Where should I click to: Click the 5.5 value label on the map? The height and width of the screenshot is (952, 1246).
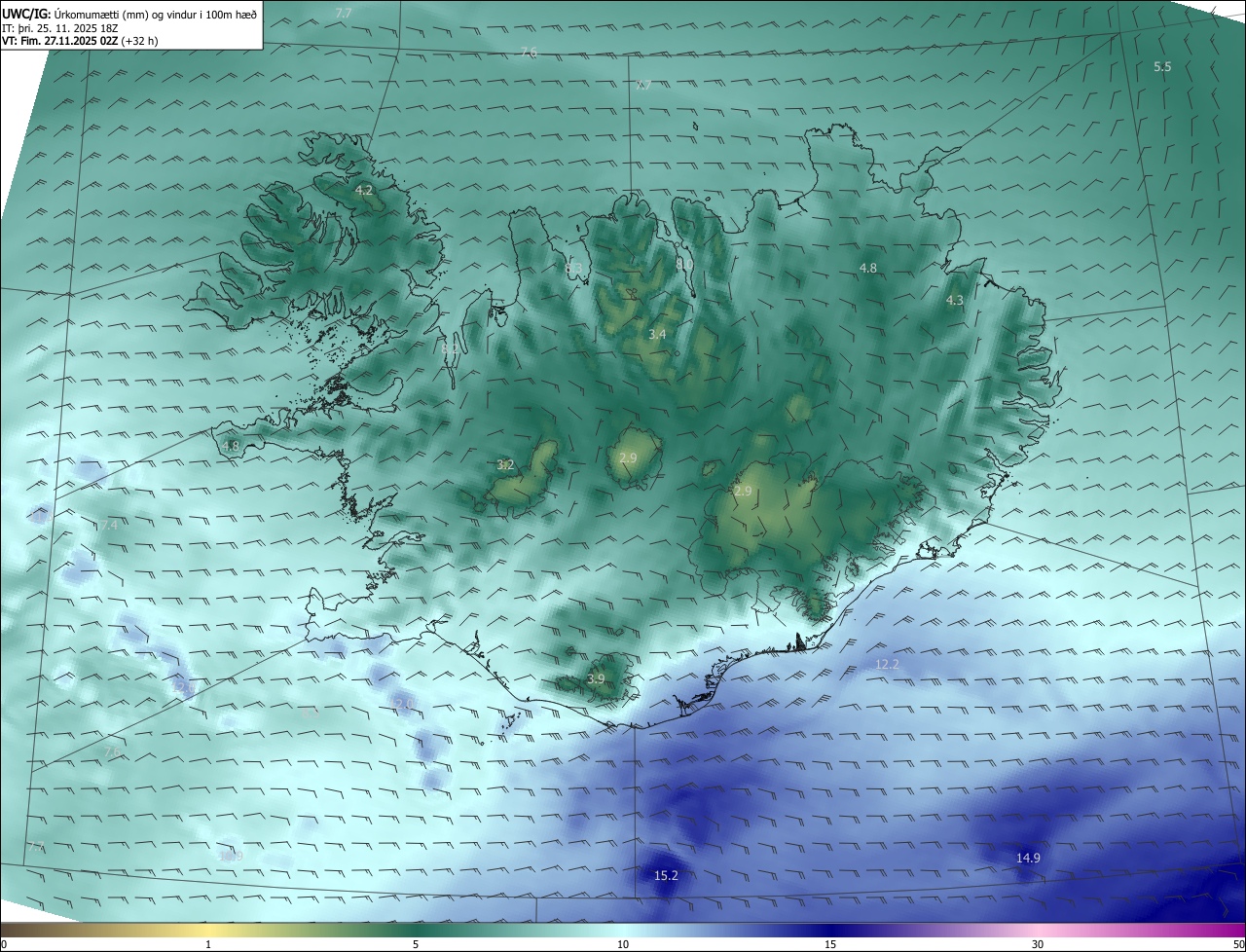pos(1162,66)
